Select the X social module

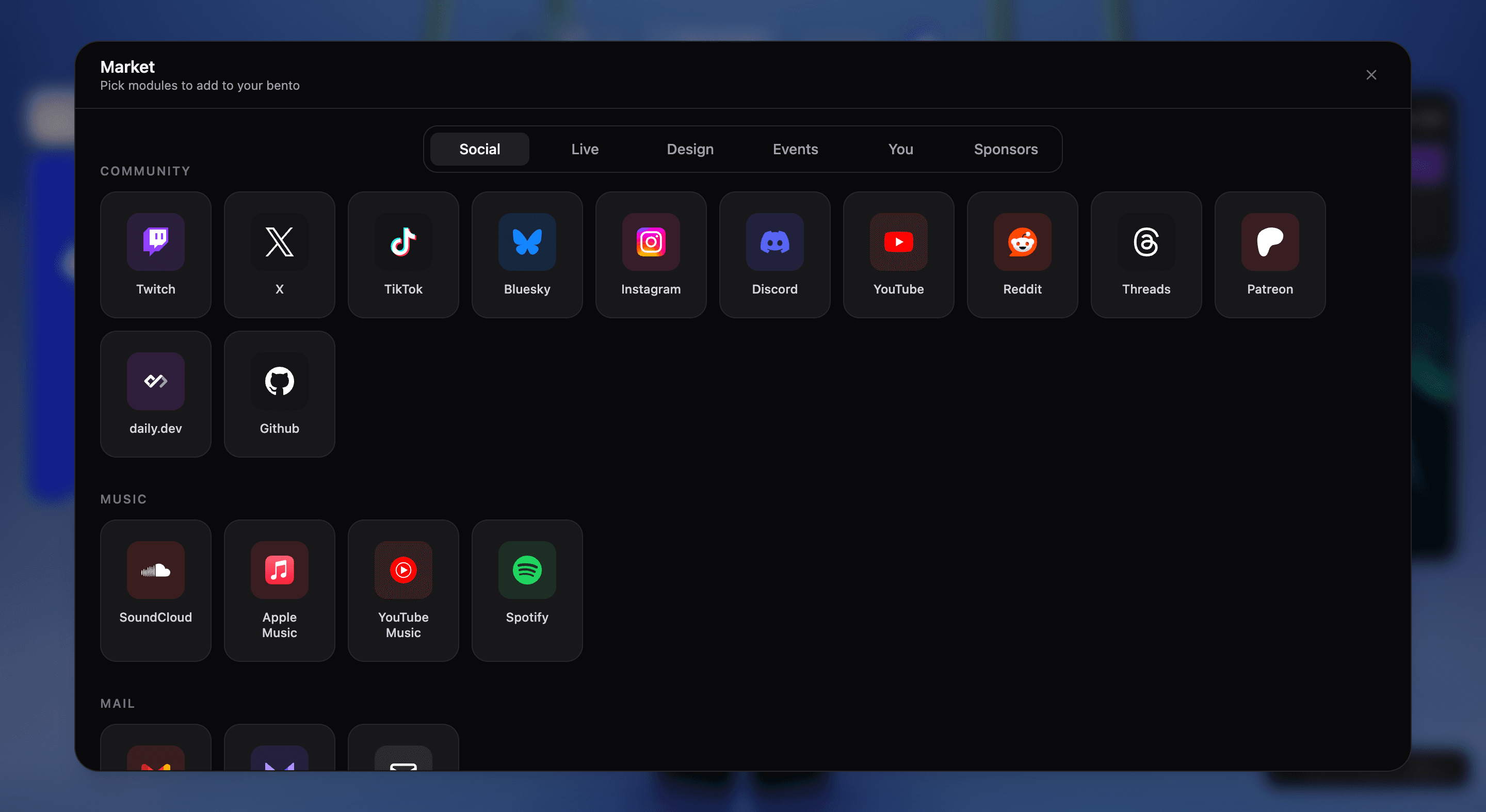point(279,254)
